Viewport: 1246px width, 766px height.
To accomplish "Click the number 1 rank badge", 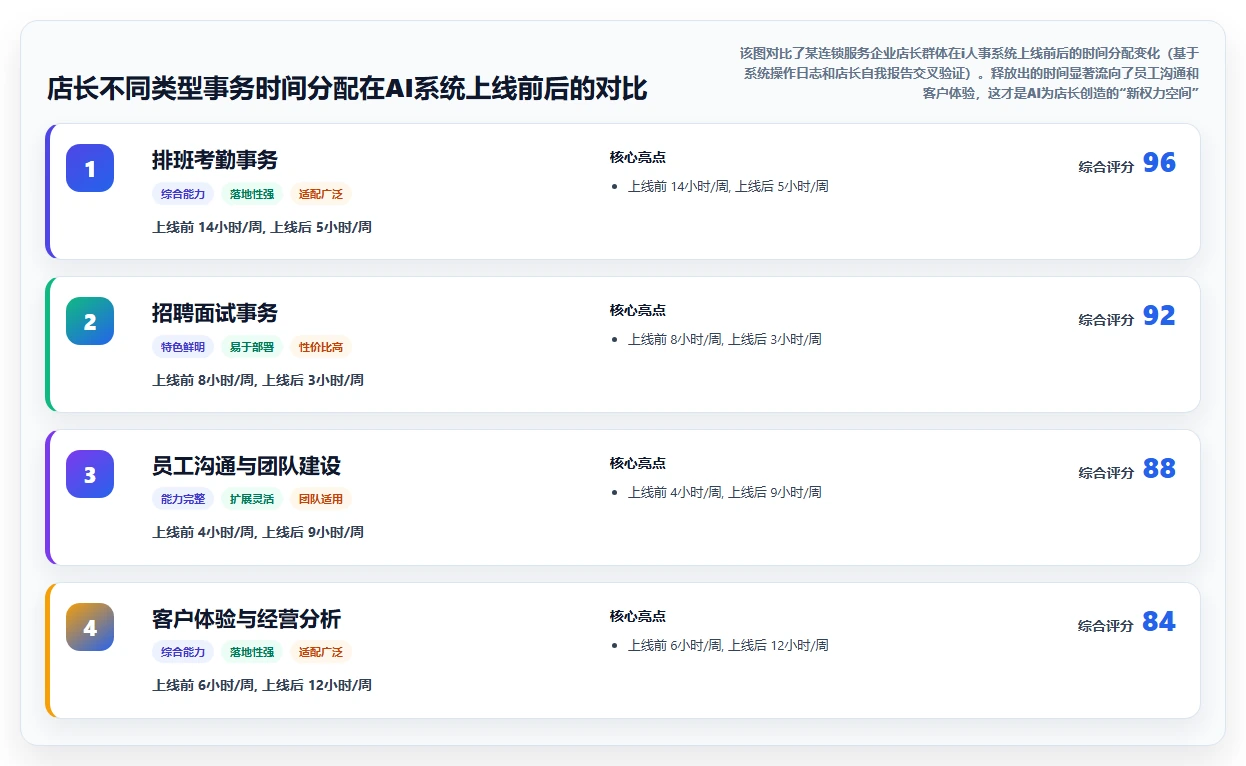I will (90, 168).
